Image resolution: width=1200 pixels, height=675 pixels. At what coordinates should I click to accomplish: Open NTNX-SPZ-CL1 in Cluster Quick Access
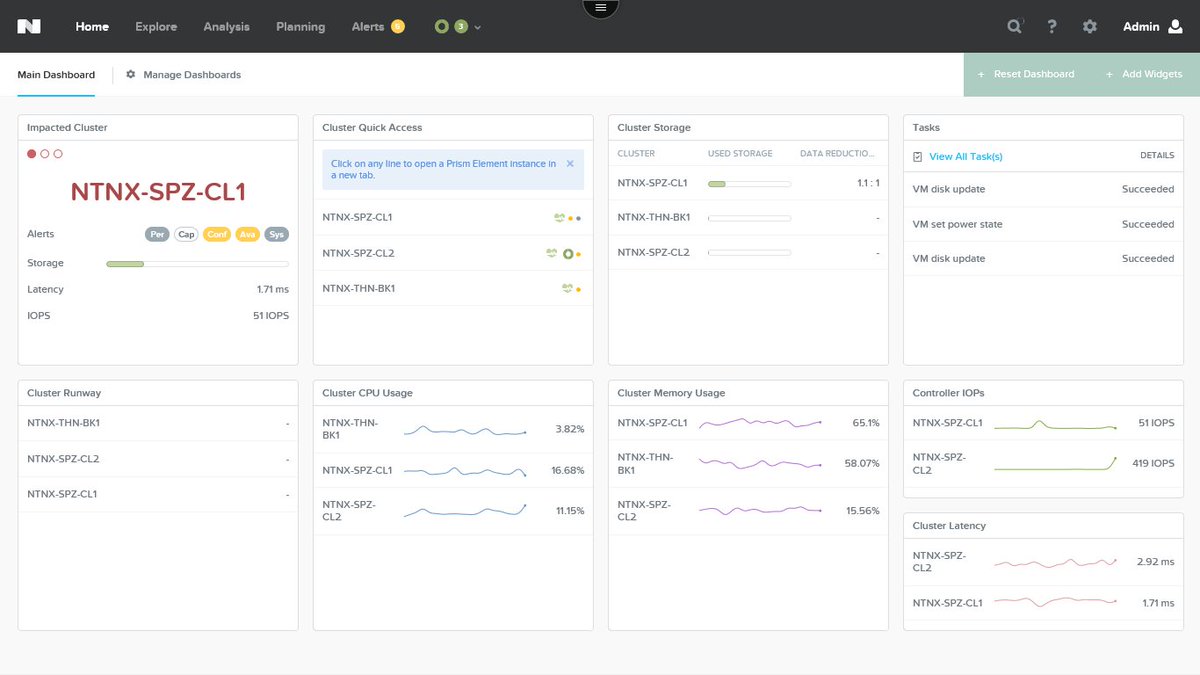(x=453, y=217)
